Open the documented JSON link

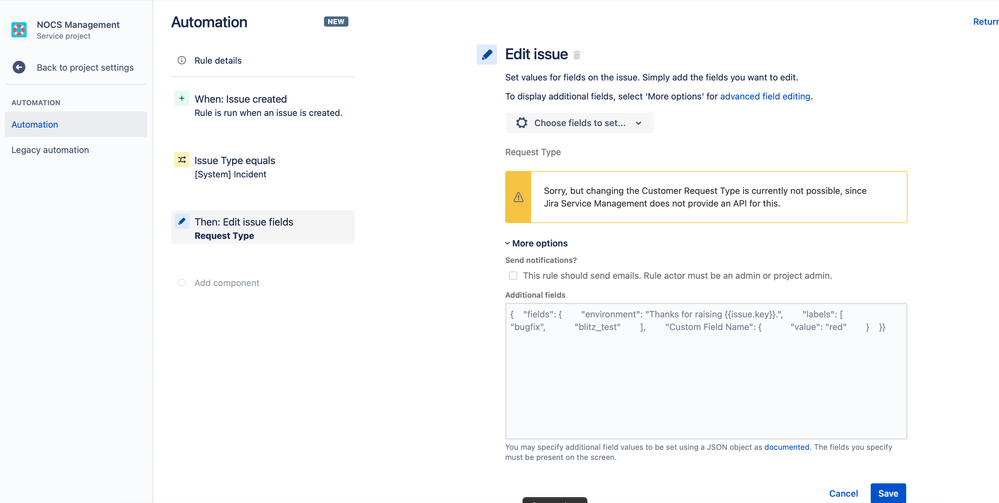coord(787,448)
